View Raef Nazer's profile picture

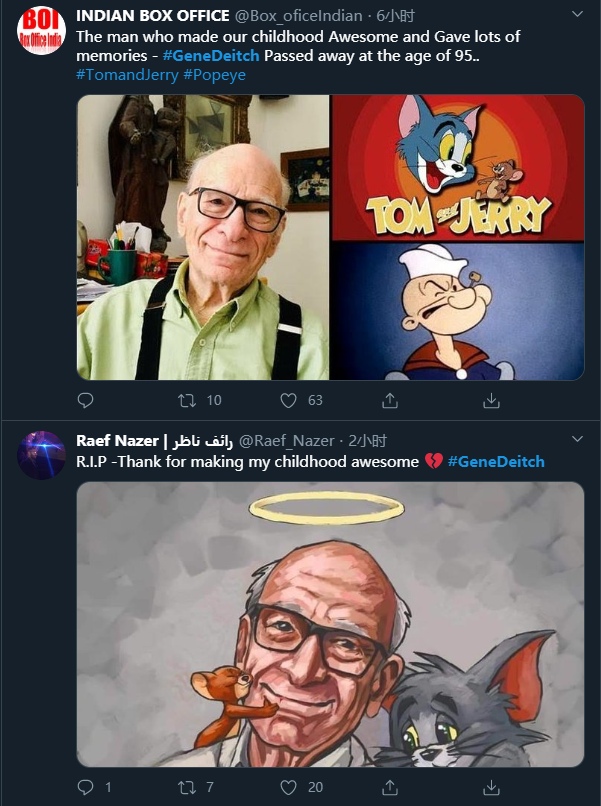(x=42, y=455)
